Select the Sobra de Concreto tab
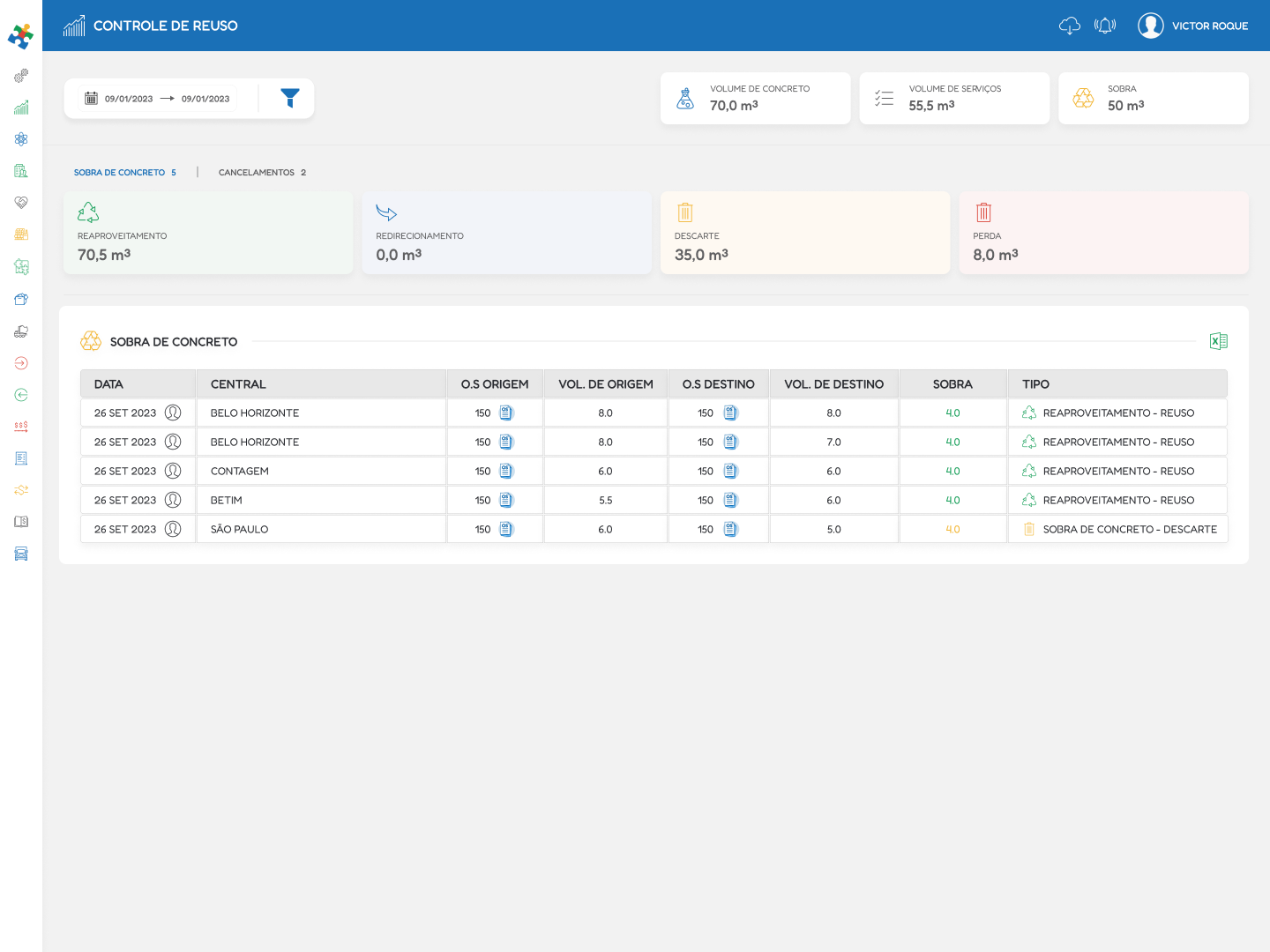 124,173
